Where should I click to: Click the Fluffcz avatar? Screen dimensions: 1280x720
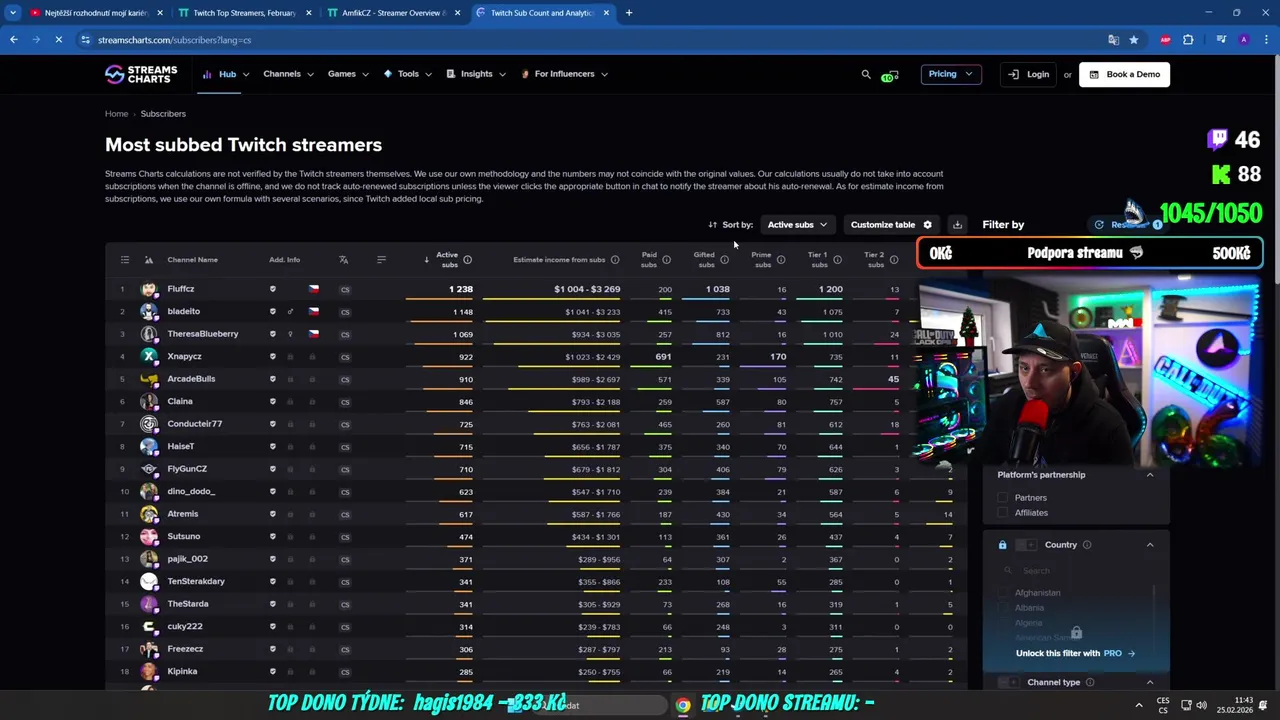pos(149,289)
